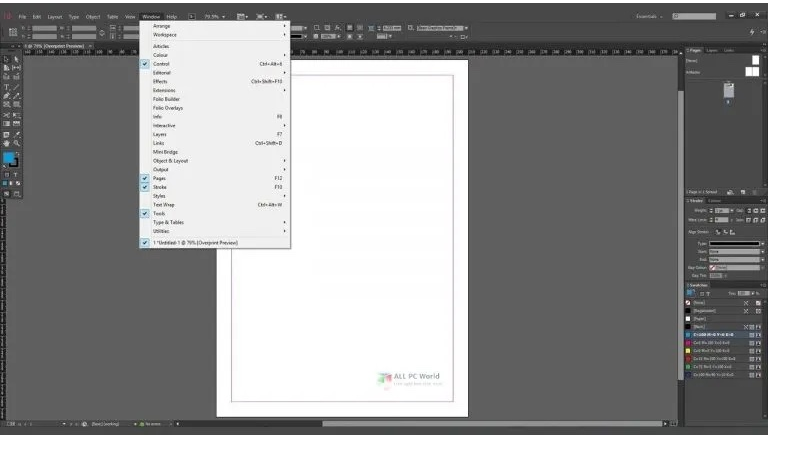Image resolution: width=793 pixels, height=451 pixels.
Task: Select the Gradient Feather tool
Action: [x=17, y=123]
